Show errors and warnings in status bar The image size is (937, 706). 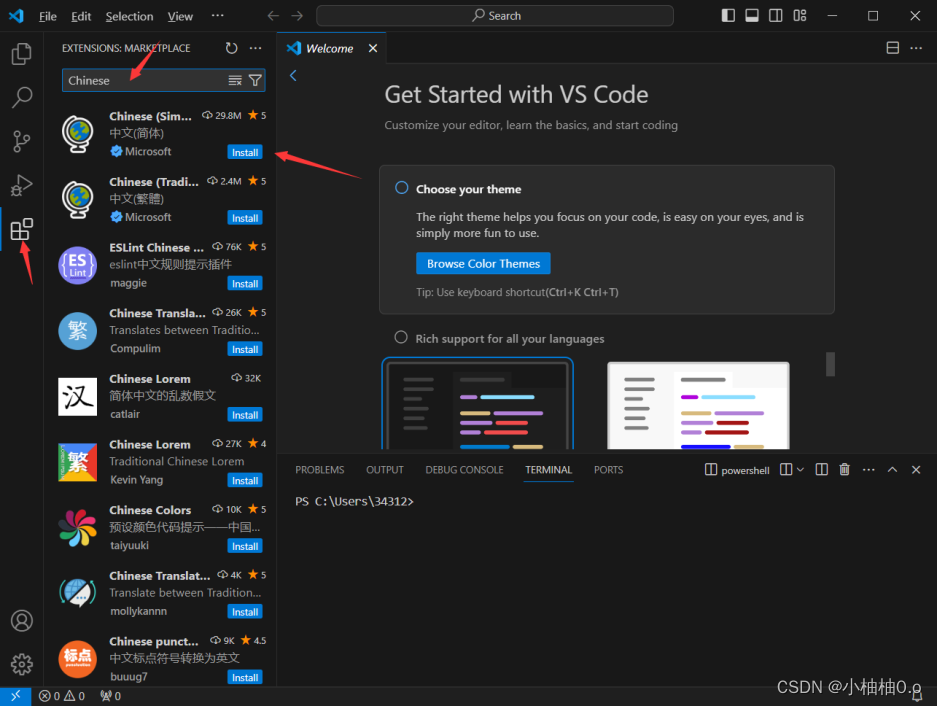pyautogui.click(x=62, y=696)
